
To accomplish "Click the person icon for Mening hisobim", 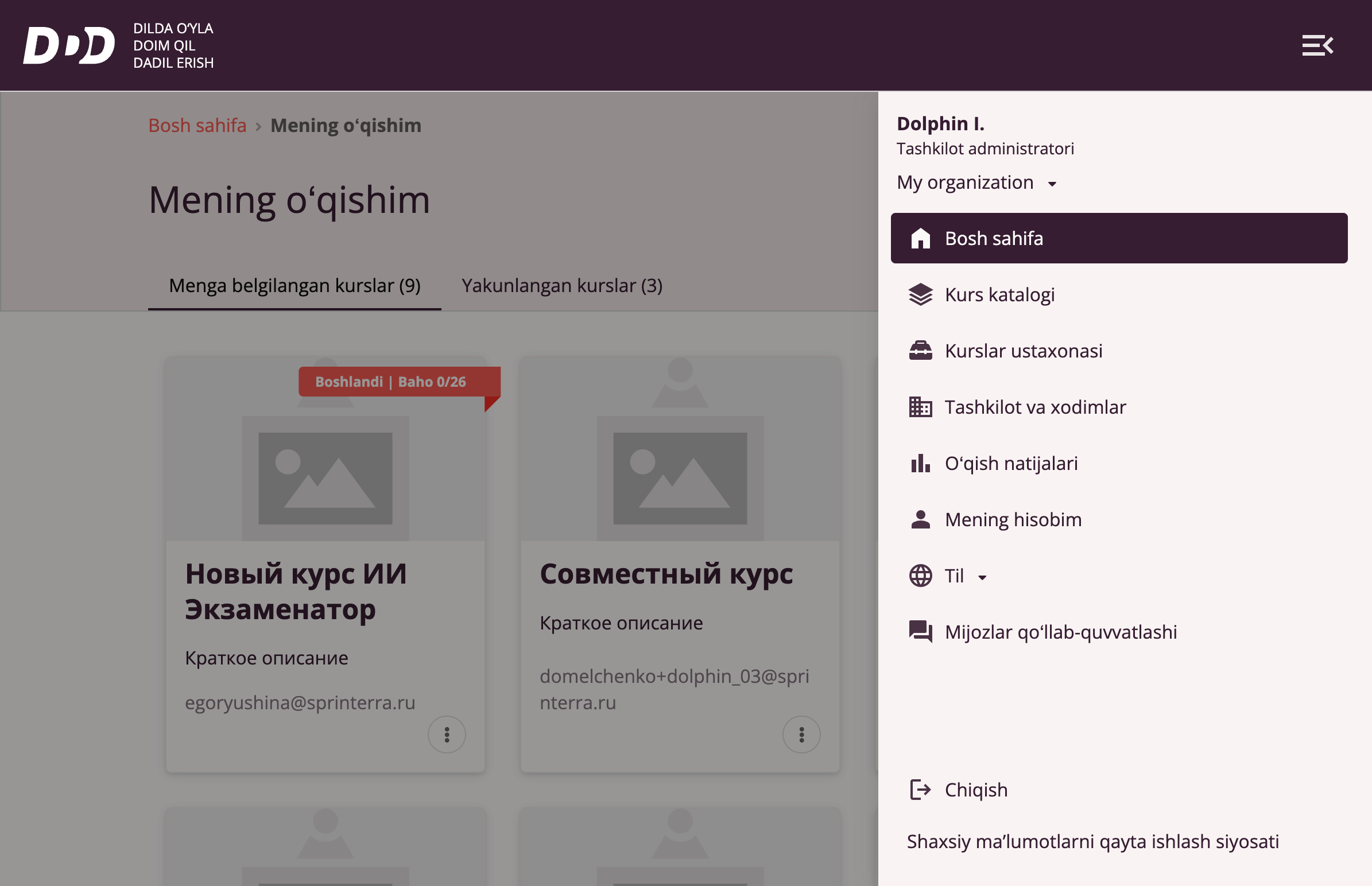I will [920, 519].
